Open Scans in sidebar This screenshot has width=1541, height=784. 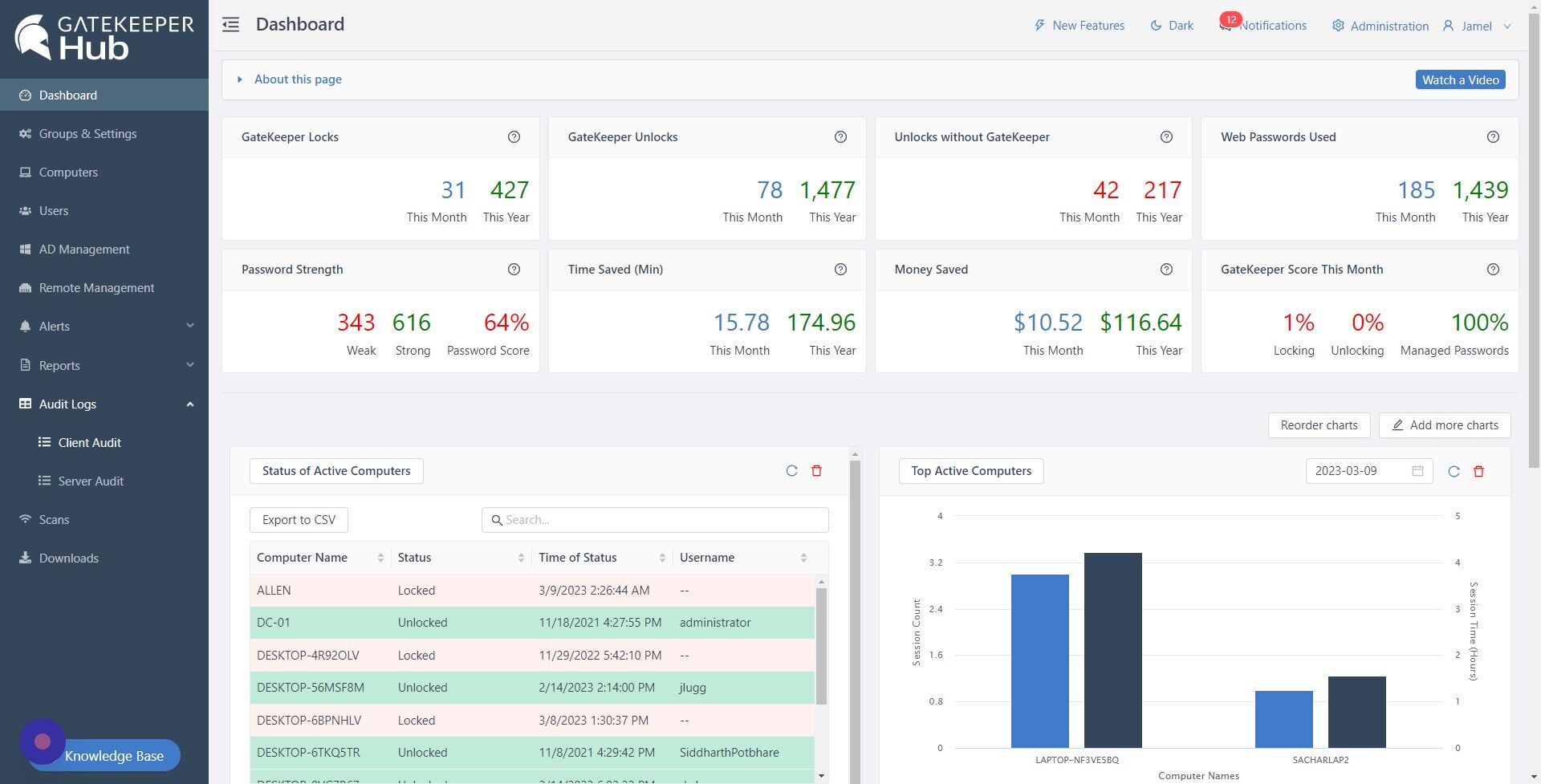[x=104, y=519]
